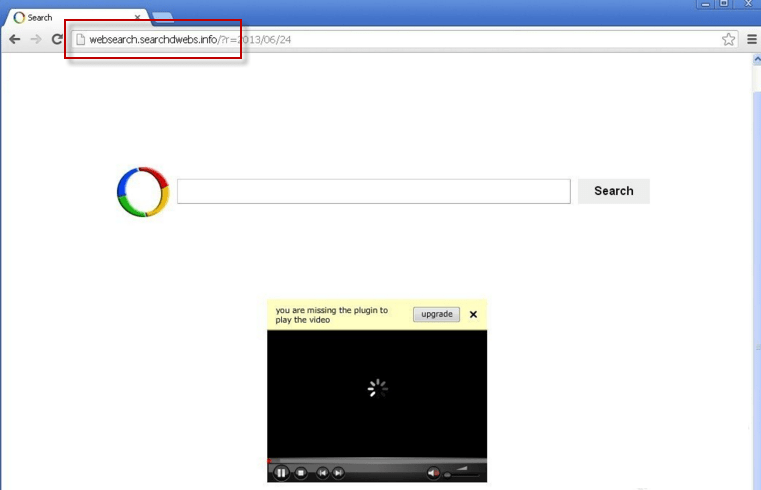Viewport: 761px width, 490px height.
Task: Stop the video playback
Action: (301, 473)
